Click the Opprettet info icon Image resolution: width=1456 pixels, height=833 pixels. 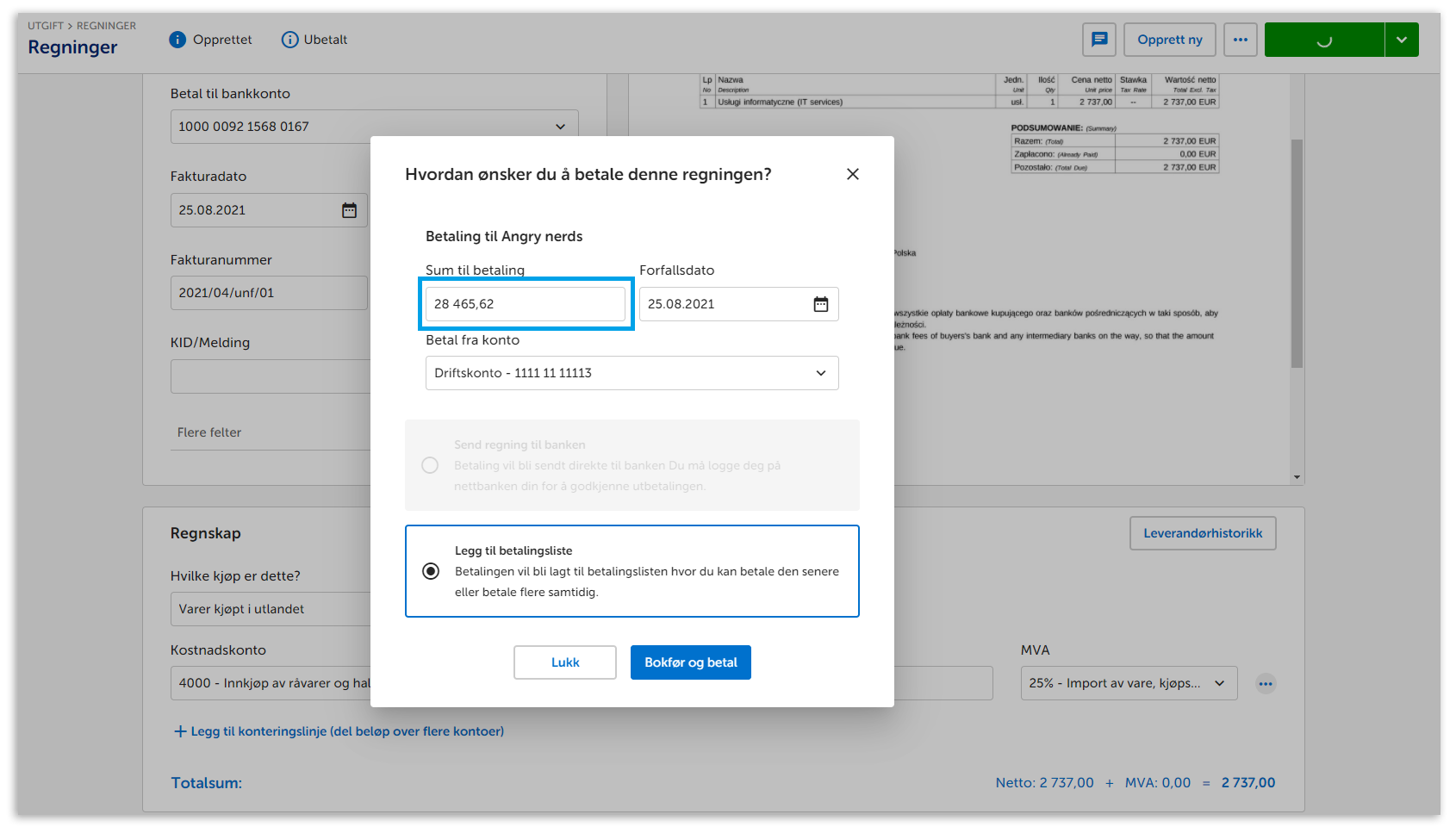177,40
